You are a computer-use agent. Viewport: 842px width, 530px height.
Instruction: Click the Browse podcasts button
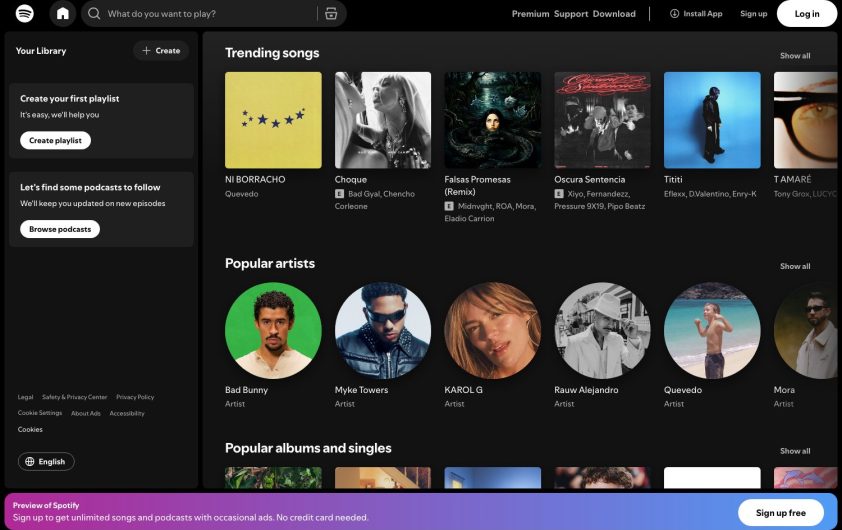coord(60,229)
